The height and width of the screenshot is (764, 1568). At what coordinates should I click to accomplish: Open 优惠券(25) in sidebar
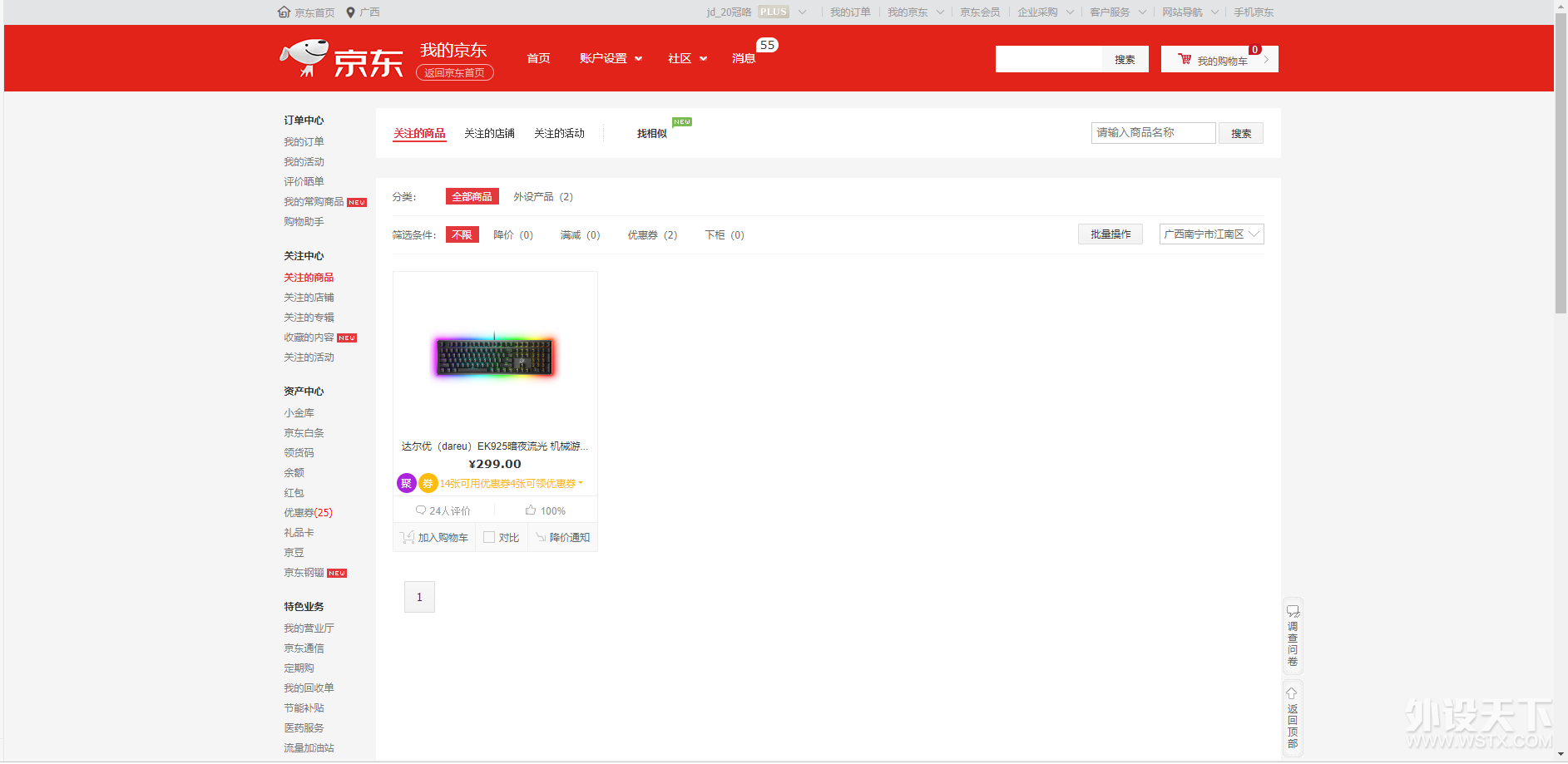(x=308, y=513)
